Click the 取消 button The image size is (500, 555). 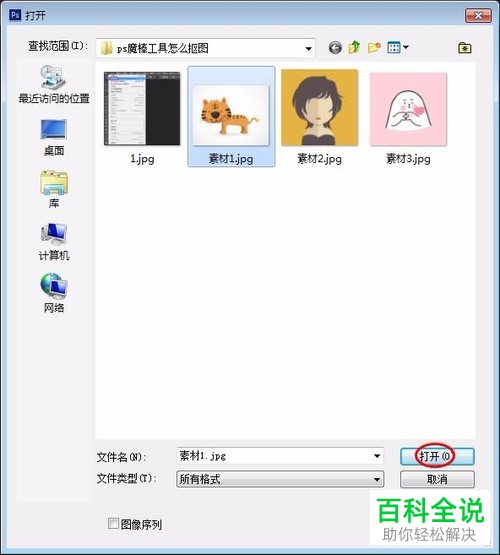pos(437,479)
